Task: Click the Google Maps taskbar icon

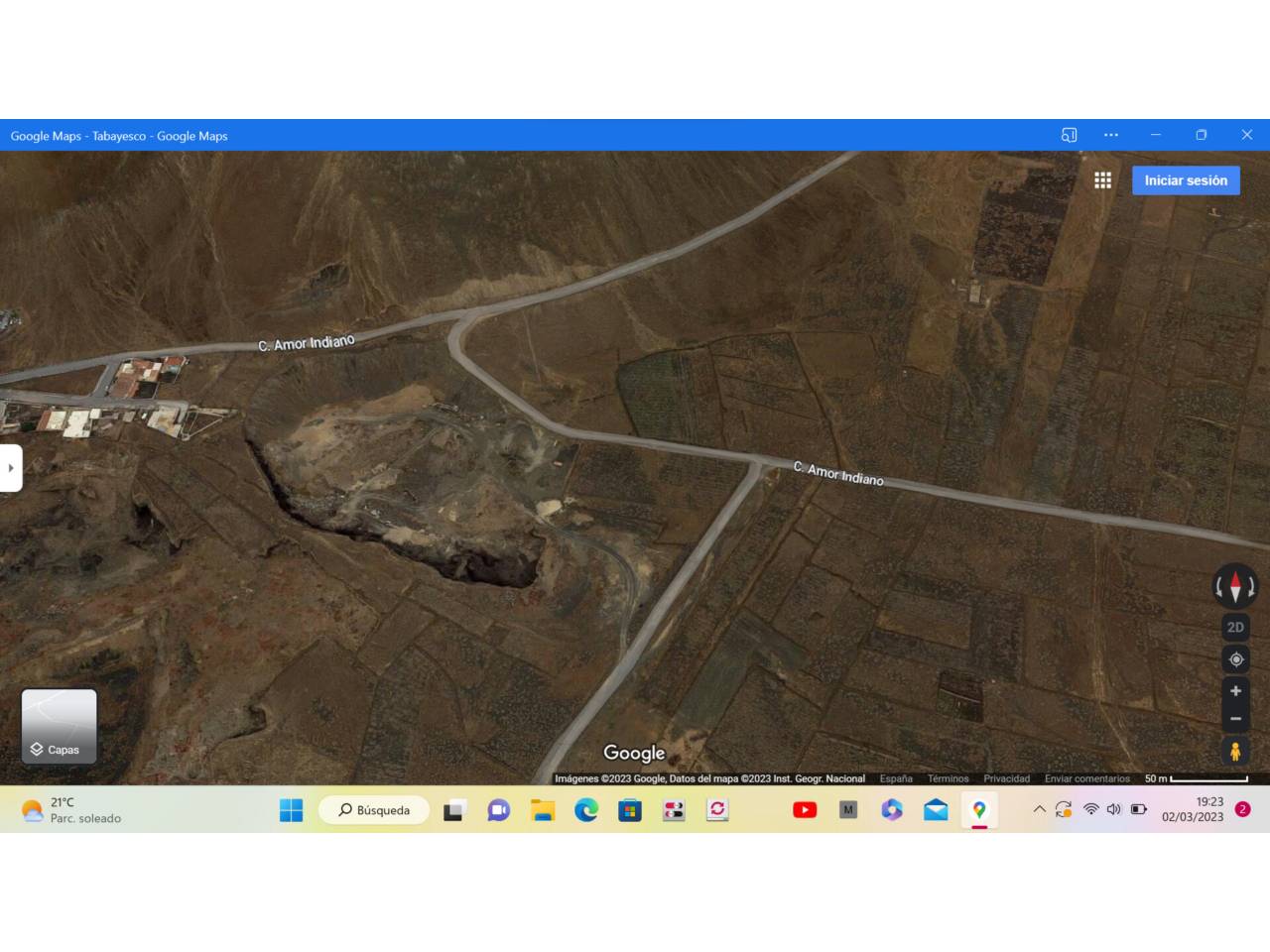Action: pyautogui.click(x=979, y=810)
